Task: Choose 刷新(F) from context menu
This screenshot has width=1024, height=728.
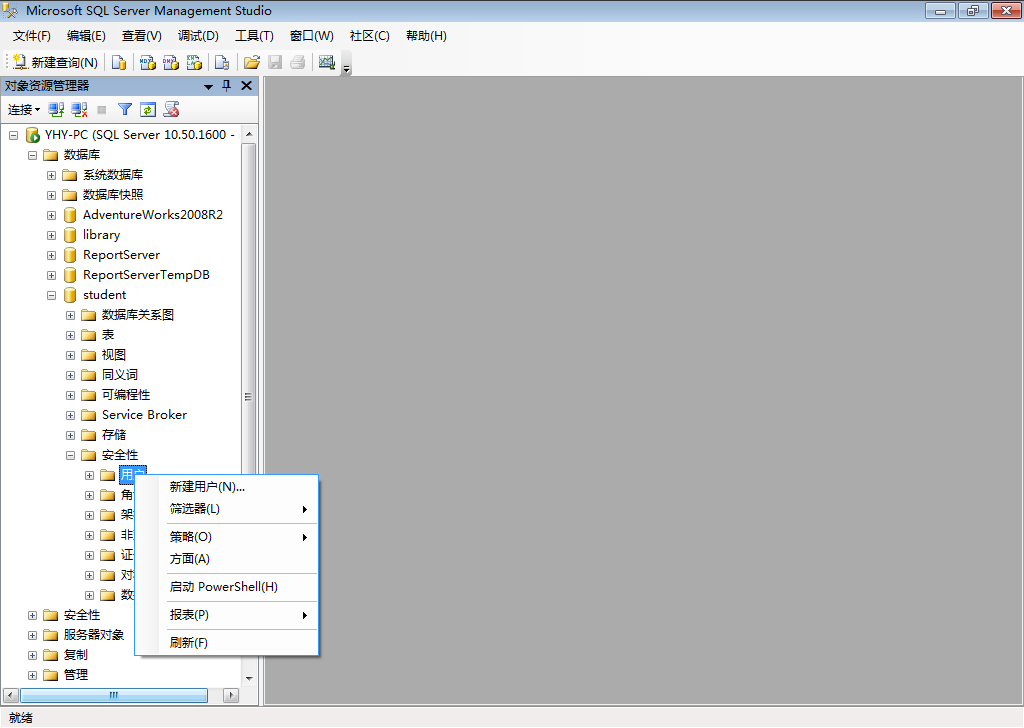Action: [227, 643]
